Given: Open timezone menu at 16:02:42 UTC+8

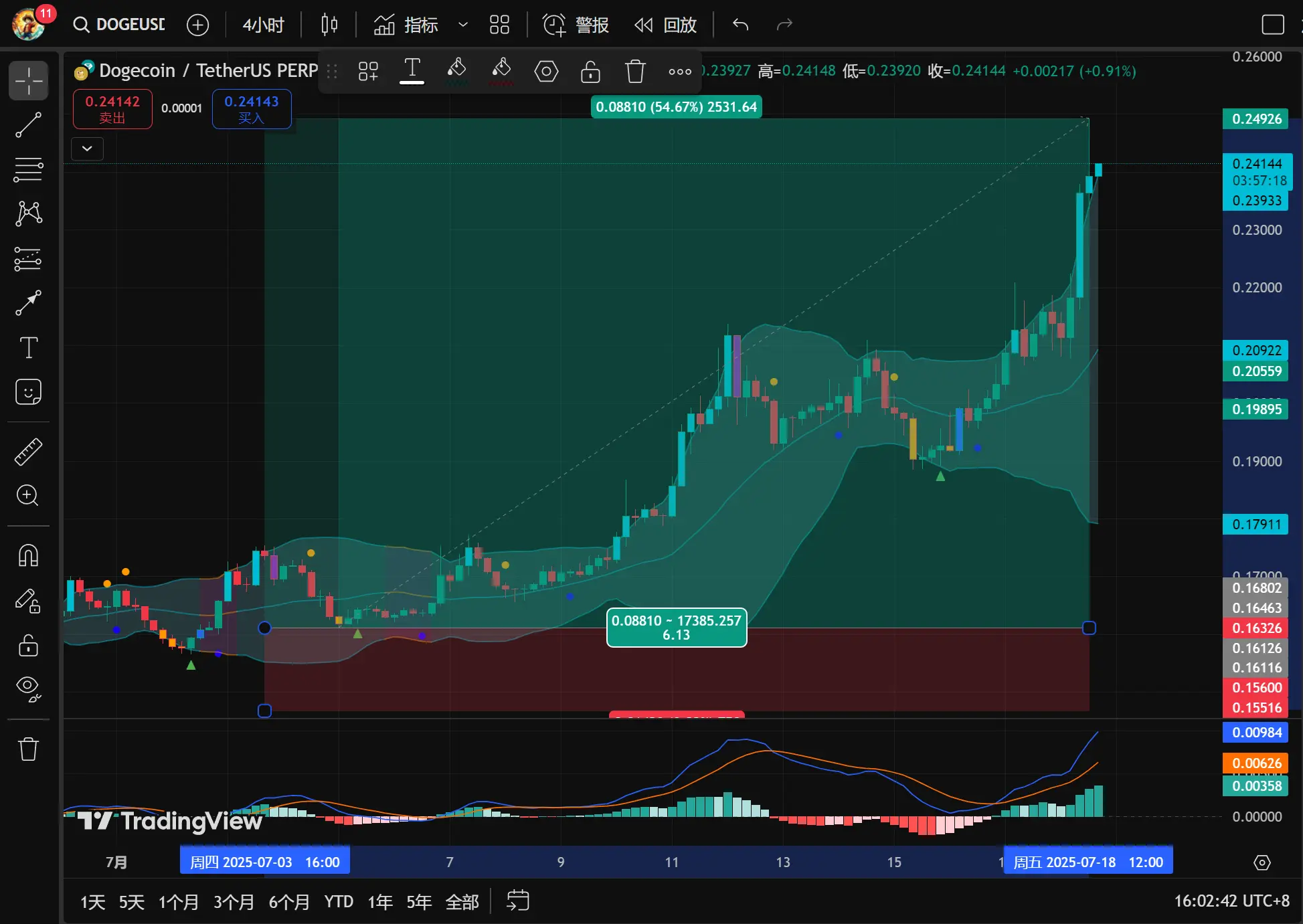Looking at the screenshot, I should pos(1231,901).
